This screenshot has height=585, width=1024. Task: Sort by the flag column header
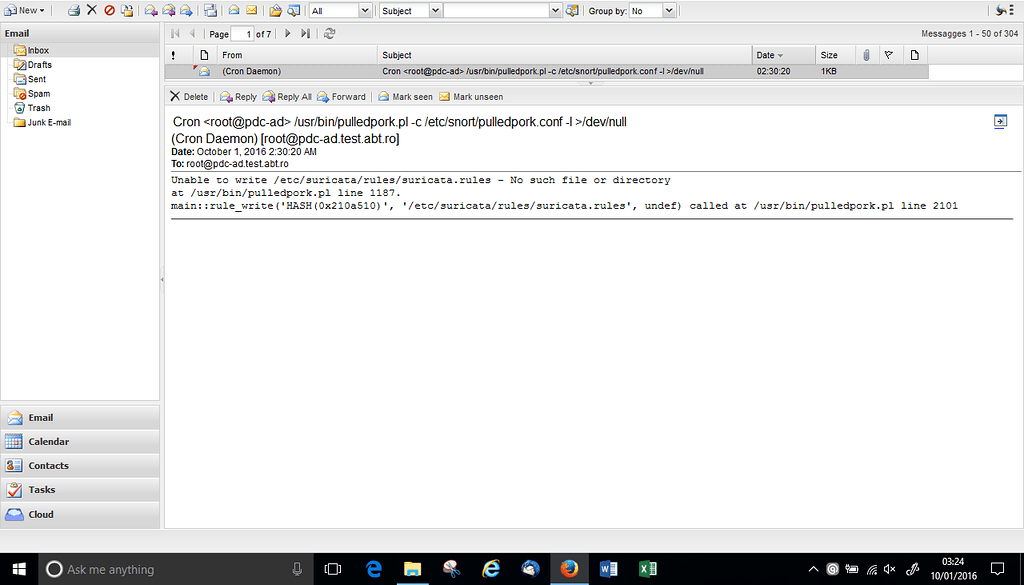point(889,55)
